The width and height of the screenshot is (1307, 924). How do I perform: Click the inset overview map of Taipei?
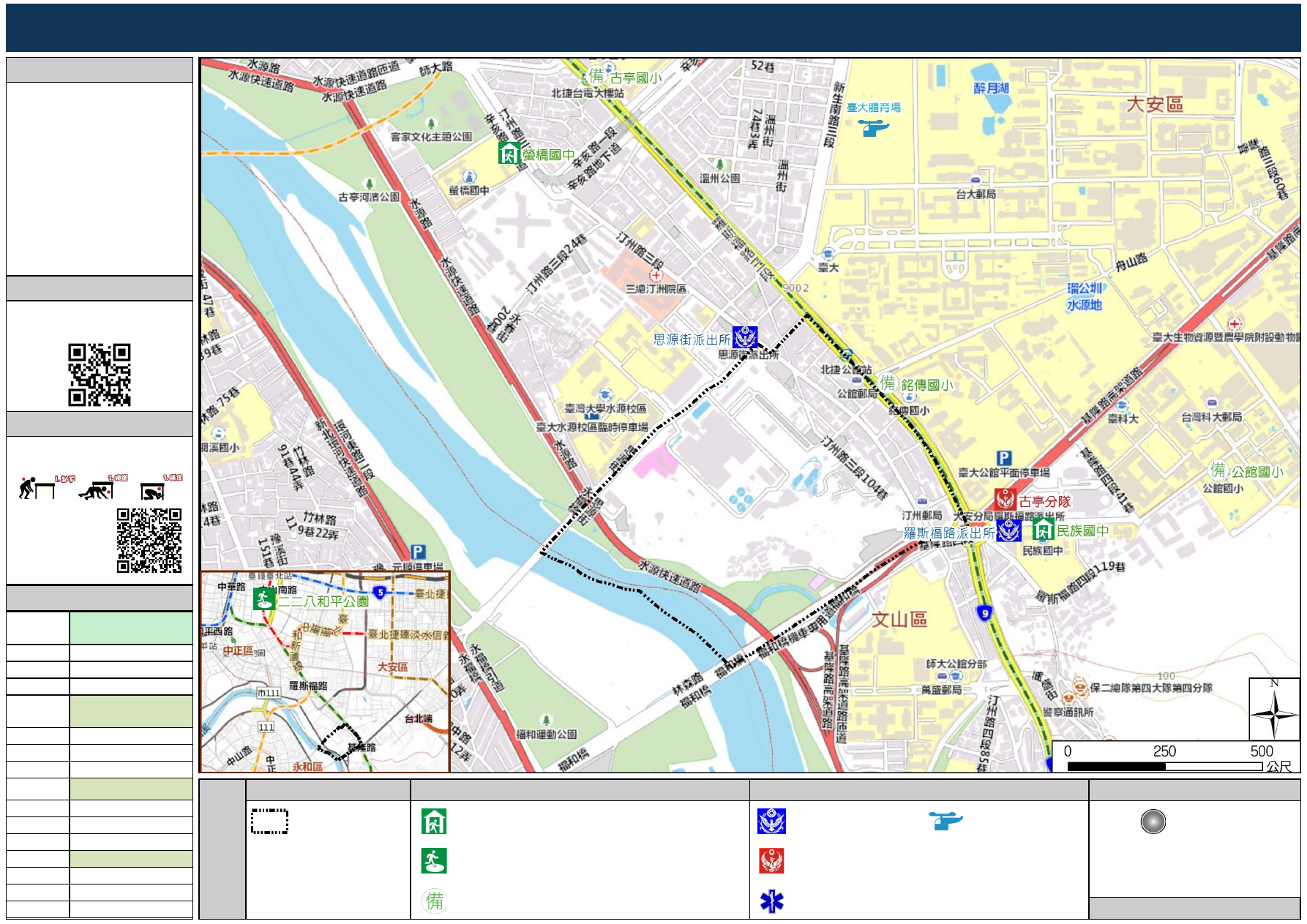click(x=325, y=672)
